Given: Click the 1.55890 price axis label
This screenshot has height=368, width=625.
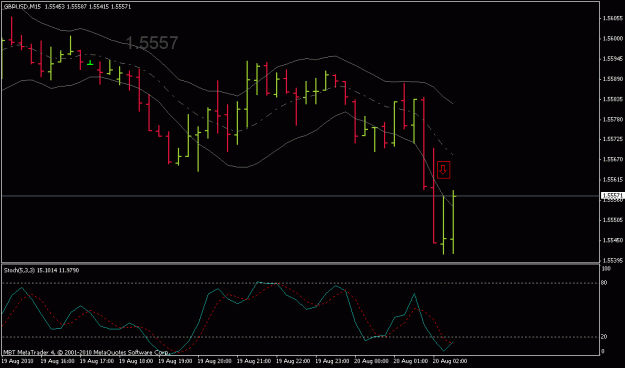Looking at the screenshot, I should (613, 79).
